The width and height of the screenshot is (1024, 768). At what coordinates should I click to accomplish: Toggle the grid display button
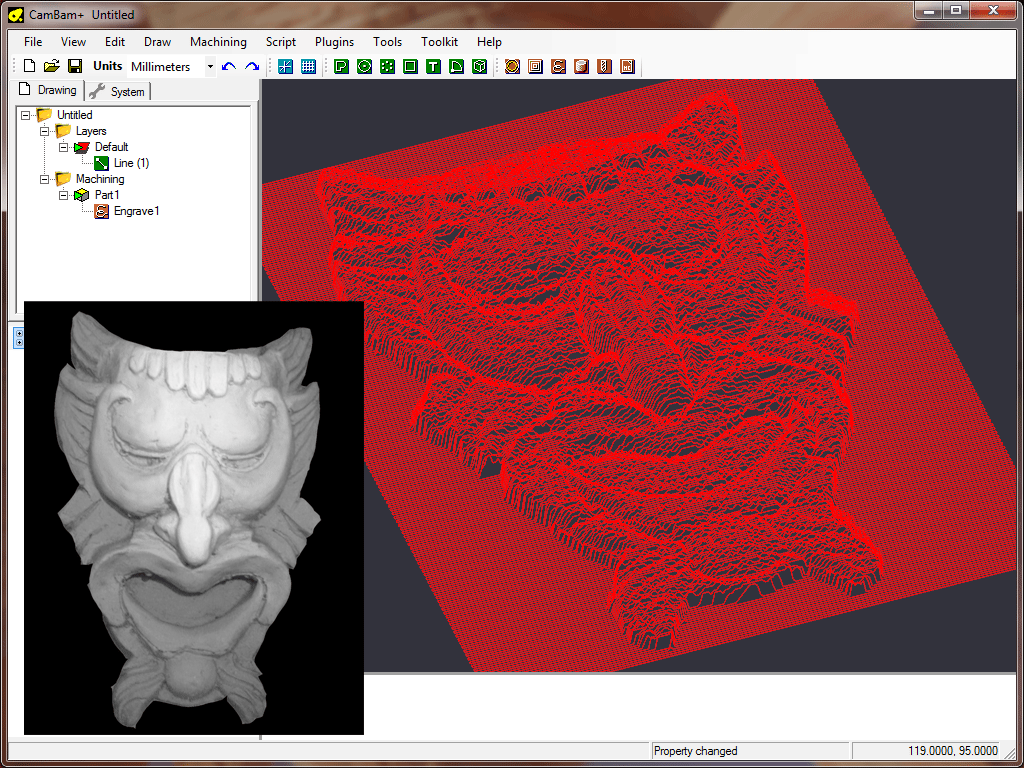pyautogui.click(x=308, y=66)
